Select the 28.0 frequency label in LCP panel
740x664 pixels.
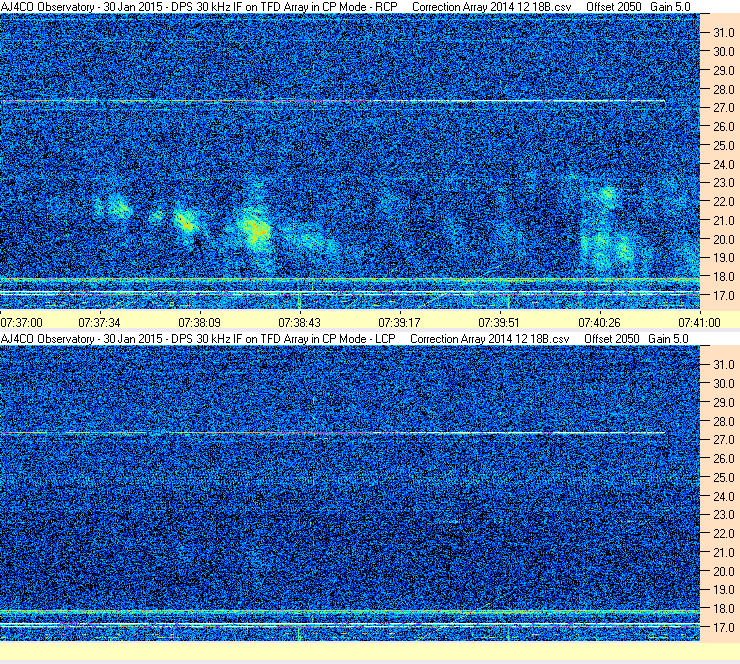723,421
